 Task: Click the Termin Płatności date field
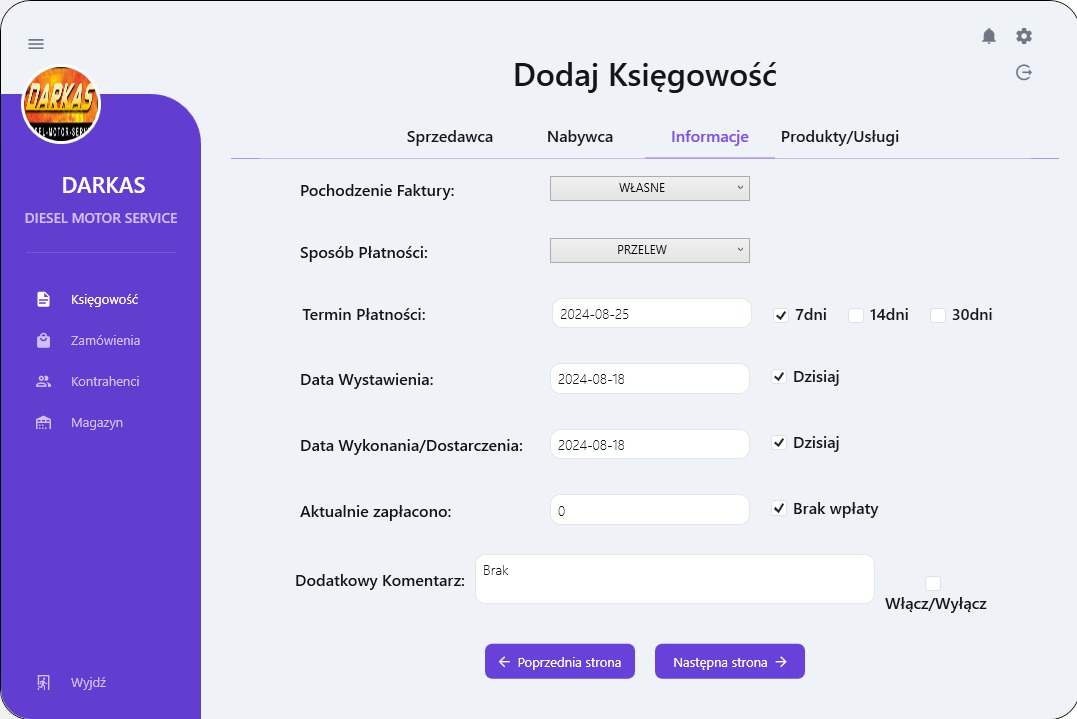tap(652, 313)
